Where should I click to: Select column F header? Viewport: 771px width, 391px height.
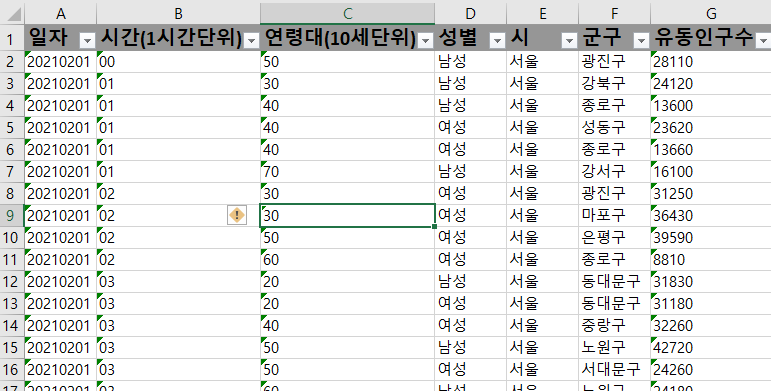[x=614, y=14]
